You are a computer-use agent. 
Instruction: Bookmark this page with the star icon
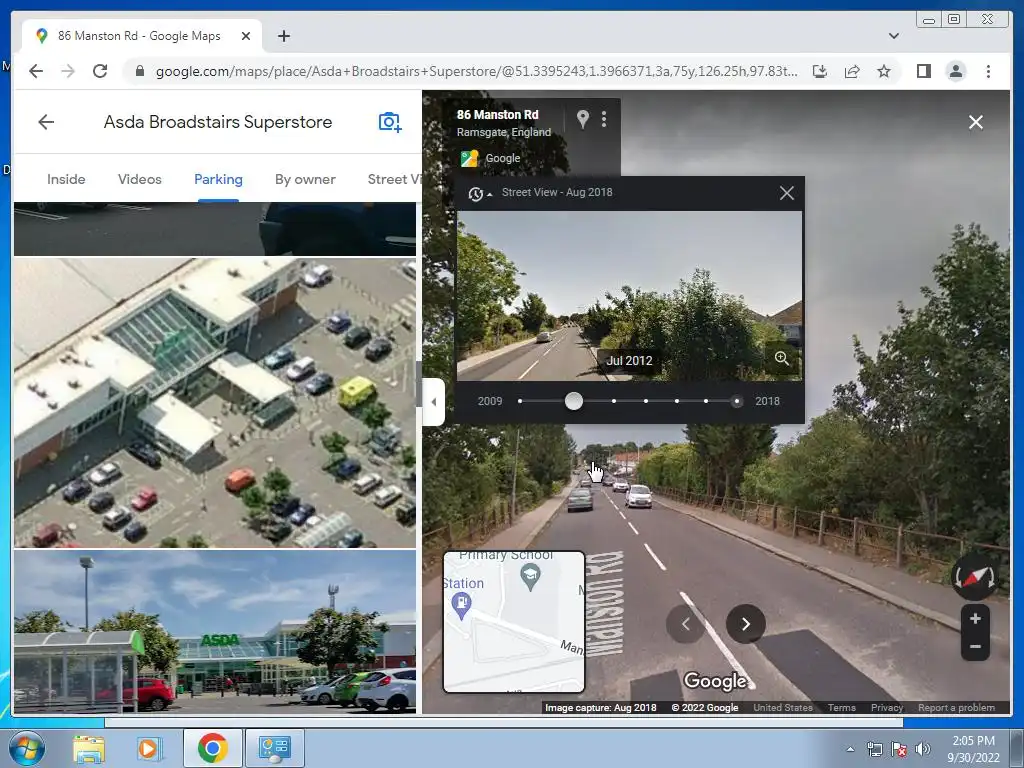[x=884, y=71]
